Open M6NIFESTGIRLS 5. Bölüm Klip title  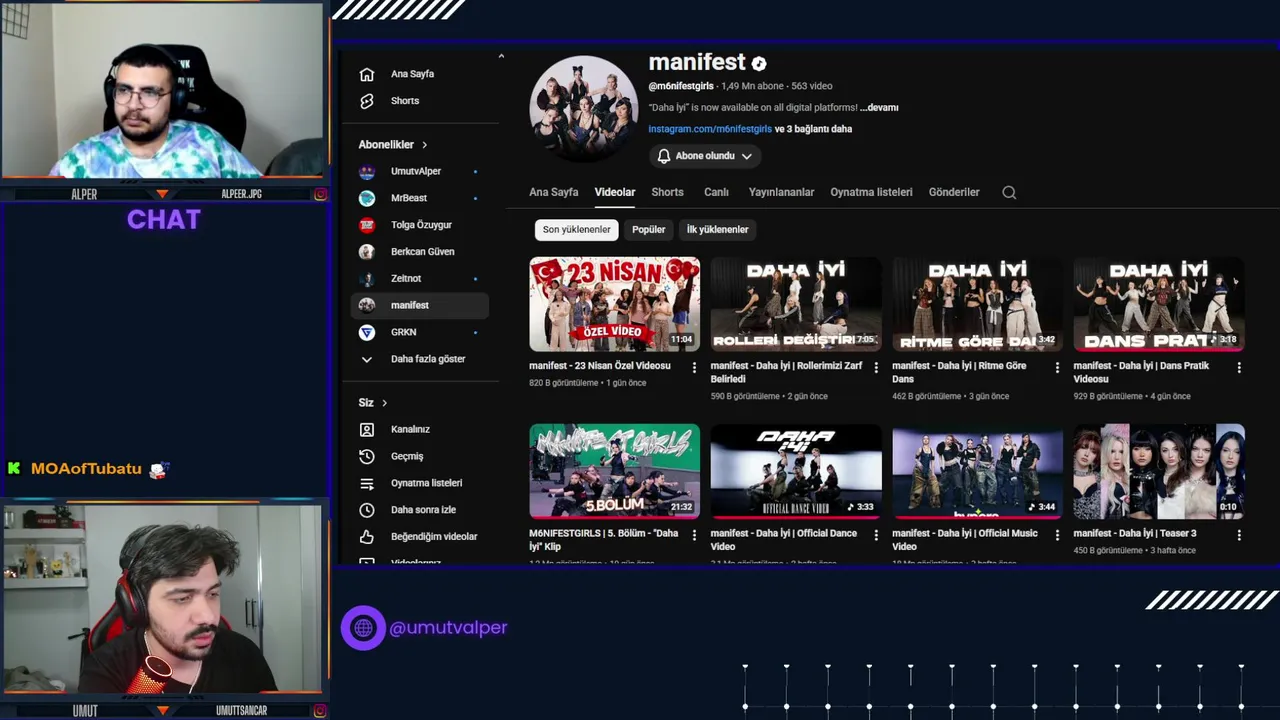pyautogui.click(x=603, y=540)
